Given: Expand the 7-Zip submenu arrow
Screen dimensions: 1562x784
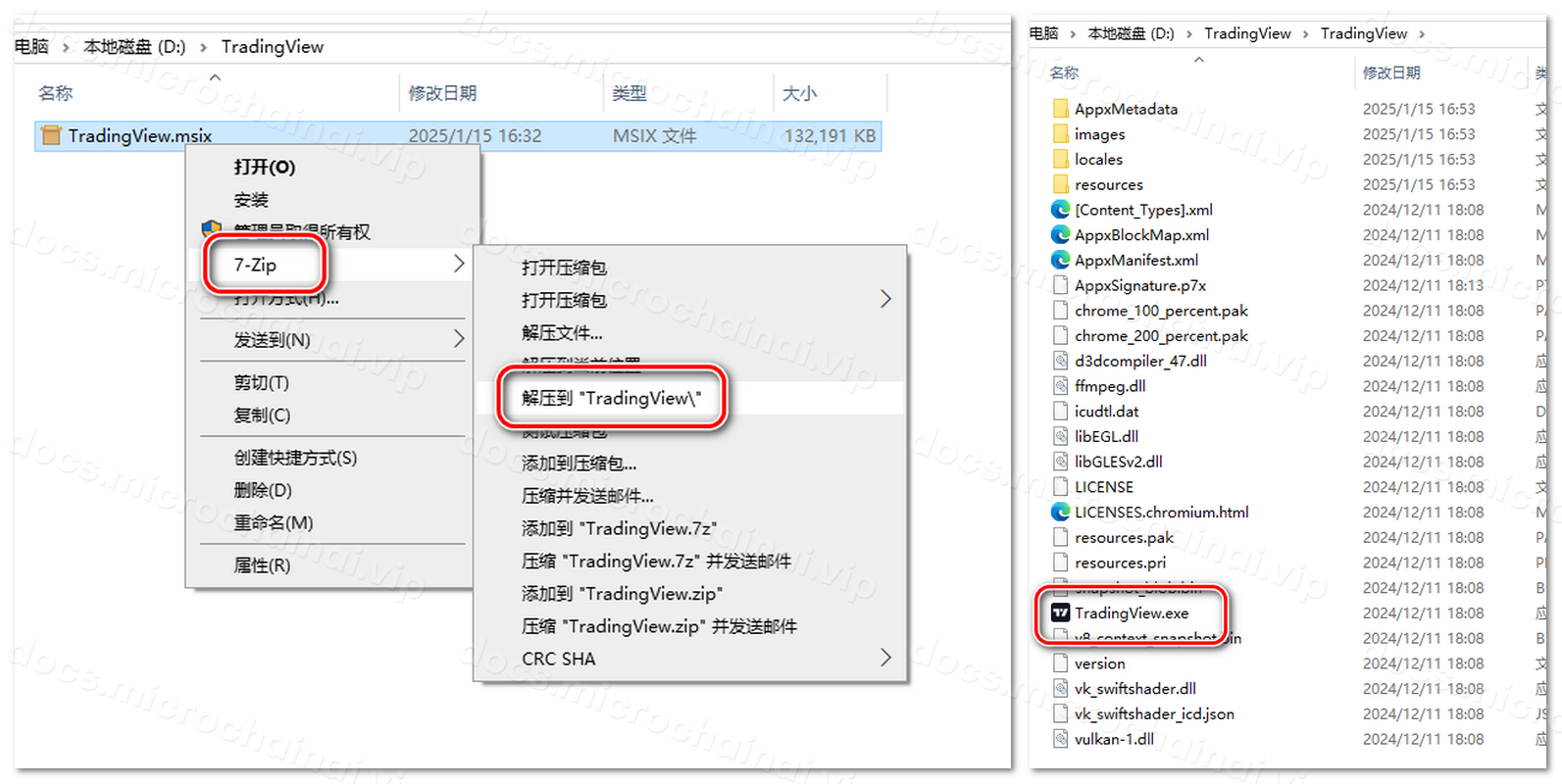Looking at the screenshot, I should [459, 264].
